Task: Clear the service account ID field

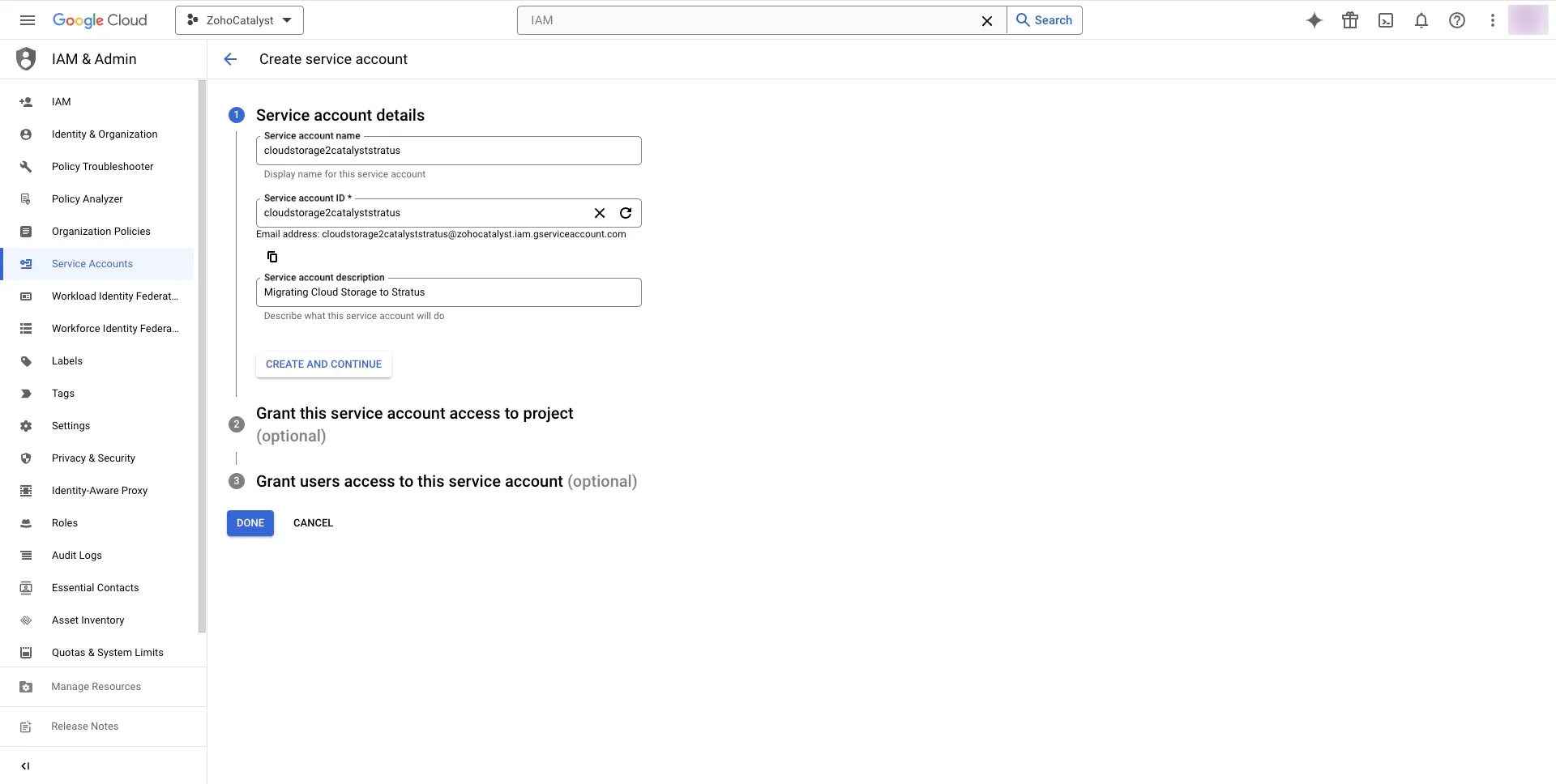Action: pyautogui.click(x=600, y=213)
